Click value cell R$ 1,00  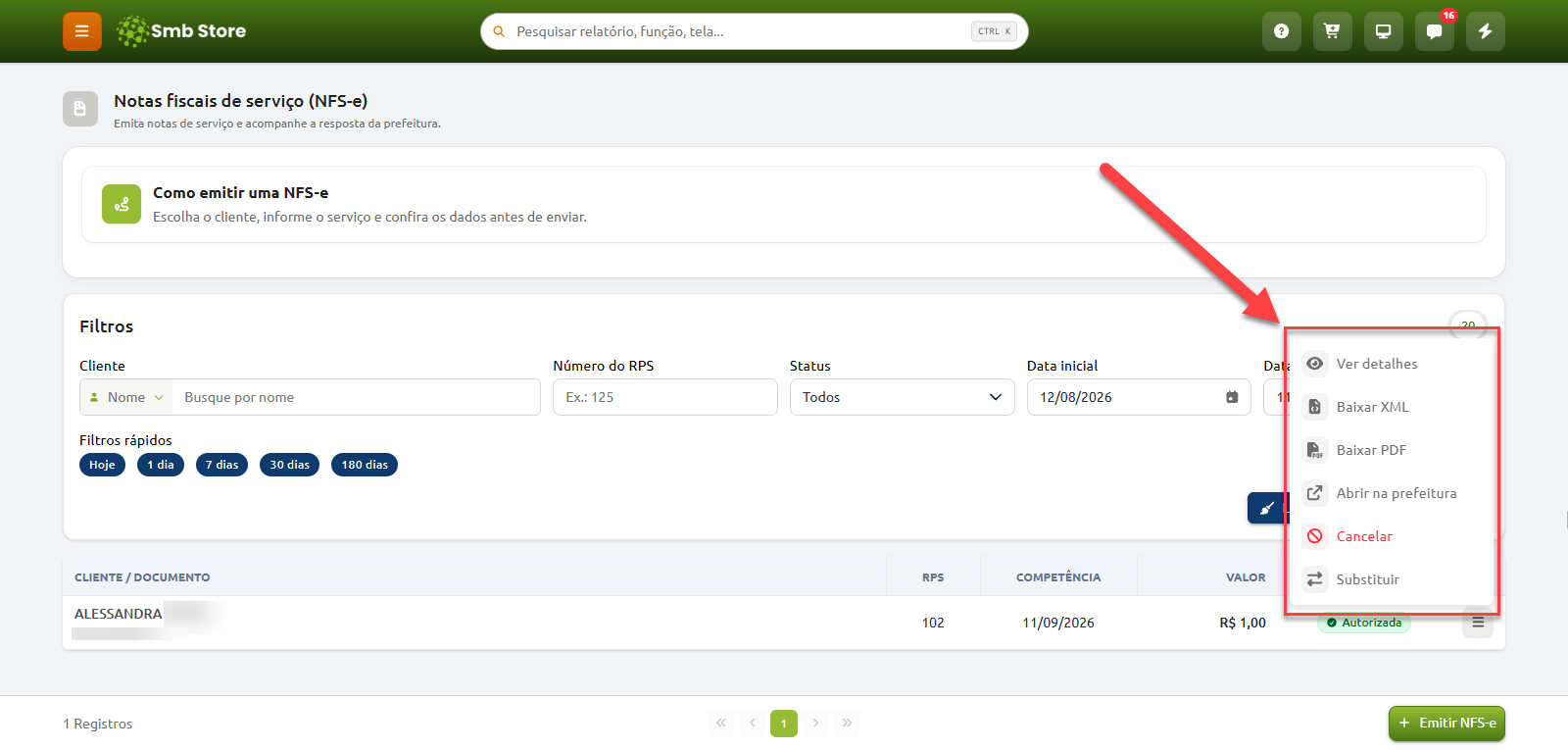1243,623
